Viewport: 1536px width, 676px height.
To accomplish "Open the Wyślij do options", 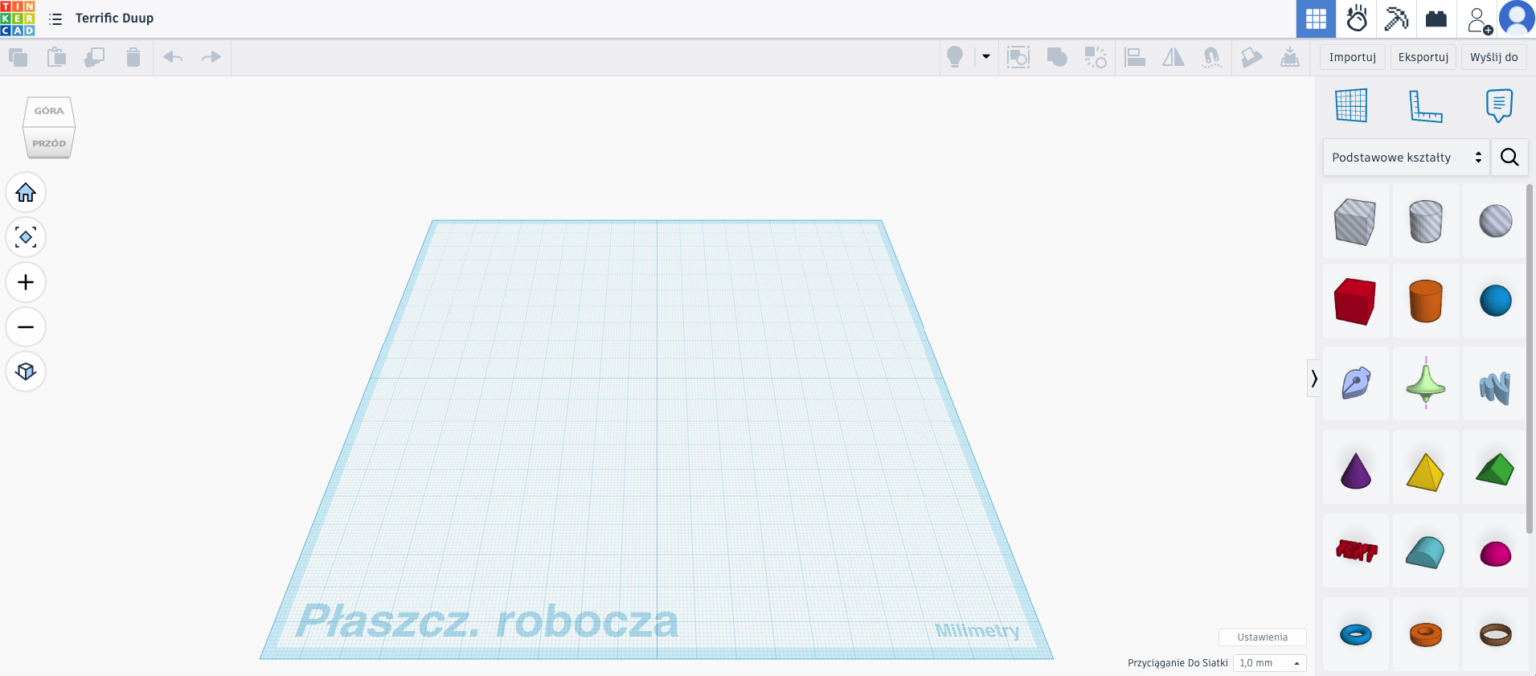I will 1493,57.
